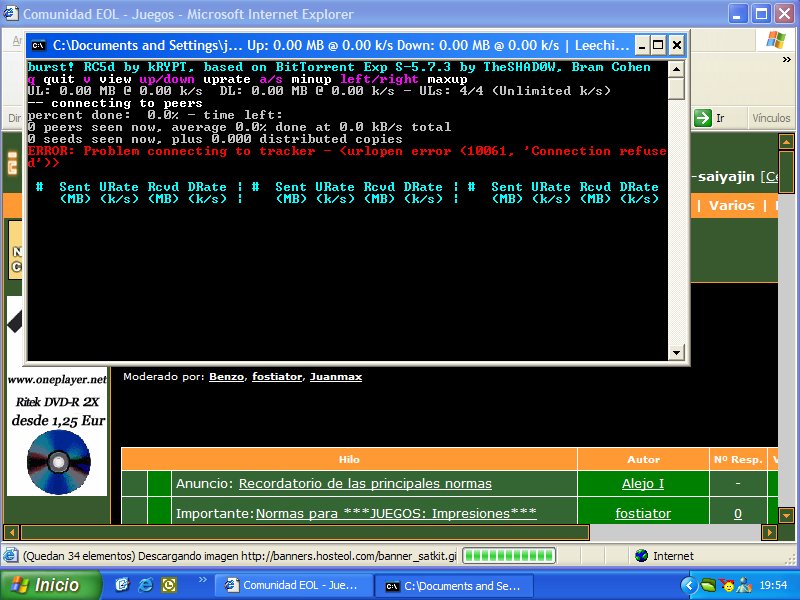This screenshot has height=600, width=800.
Task: Click the 'connecting to peers' status line
Action: pyautogui.click(x=115, y=103)
